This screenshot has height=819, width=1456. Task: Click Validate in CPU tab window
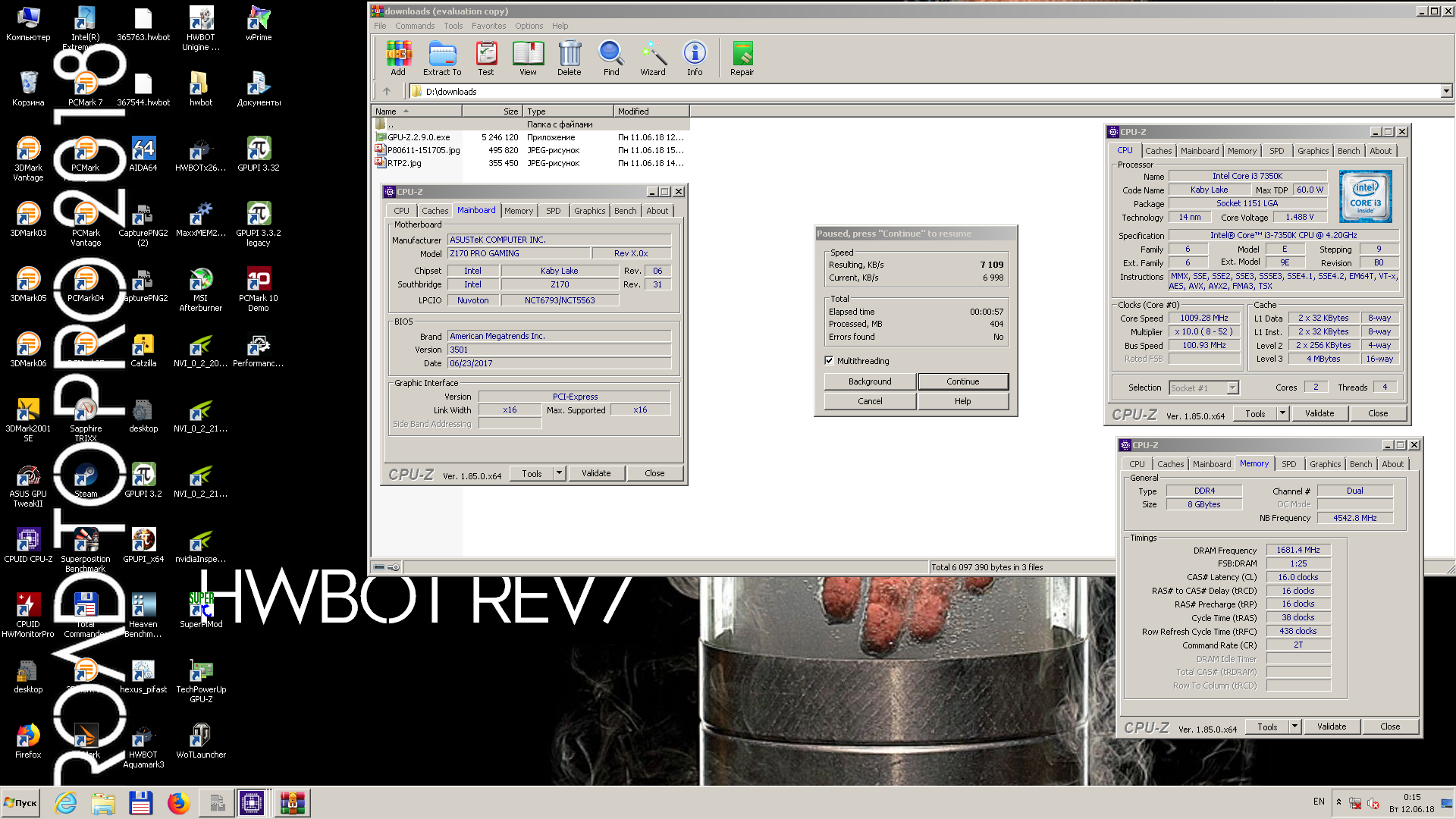coord(1319,413)
